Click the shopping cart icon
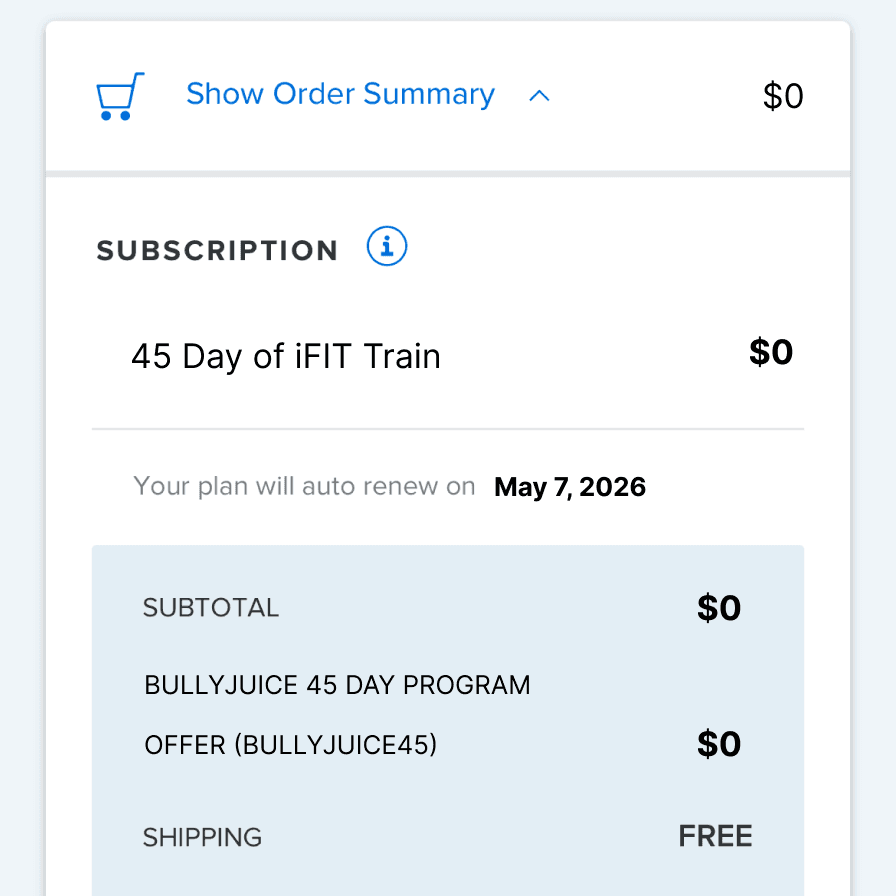 pyautogui.click(x=120, y=96)
